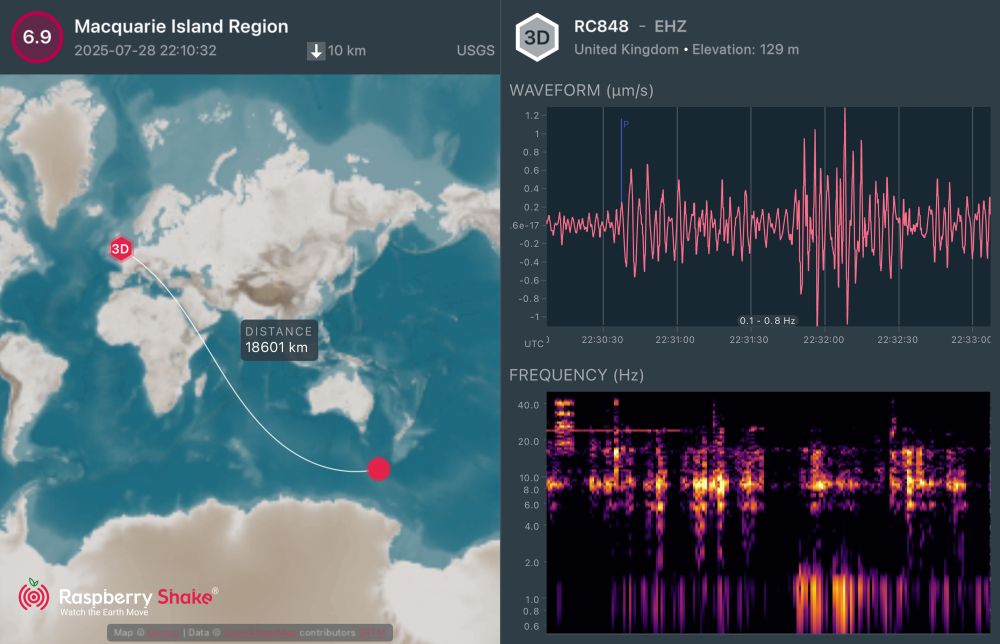Click the 22:30:30 time axis label
Image resolution: width=1000 pixels, height=644 pixels.
tap(602, 340)
